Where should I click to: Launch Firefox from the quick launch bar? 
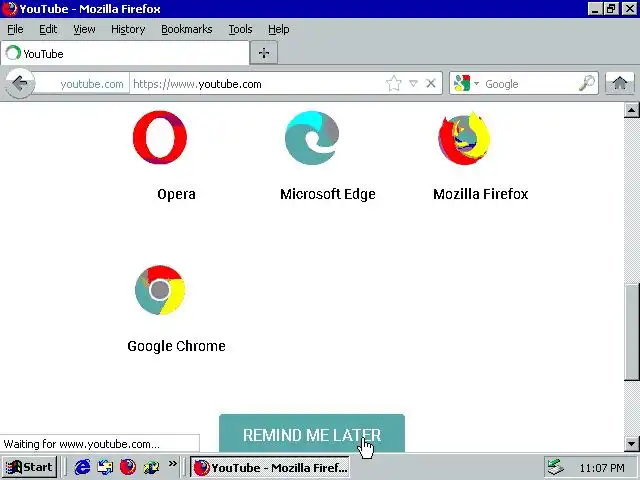coord(128,467)
